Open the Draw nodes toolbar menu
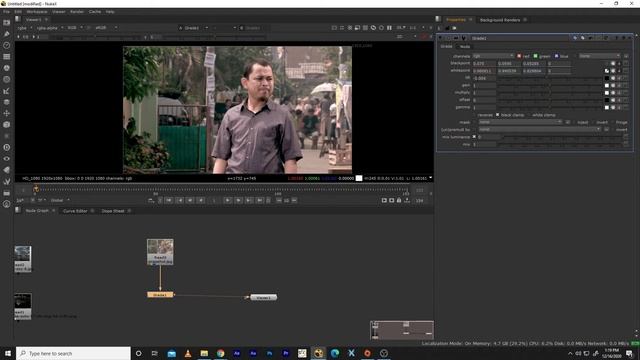Screen dimensions: 640x360 pos(7,34)
